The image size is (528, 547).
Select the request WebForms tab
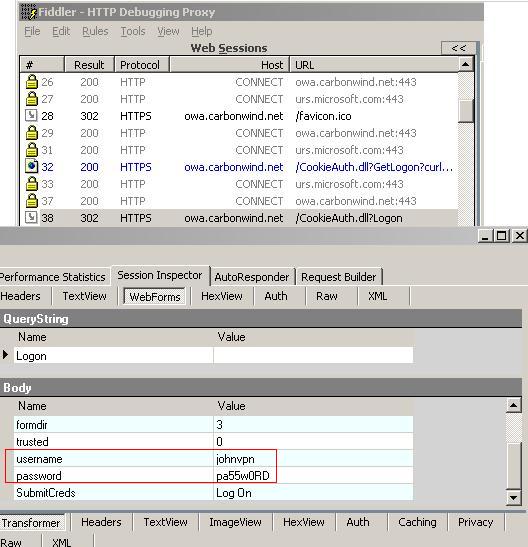pos(154,297)
